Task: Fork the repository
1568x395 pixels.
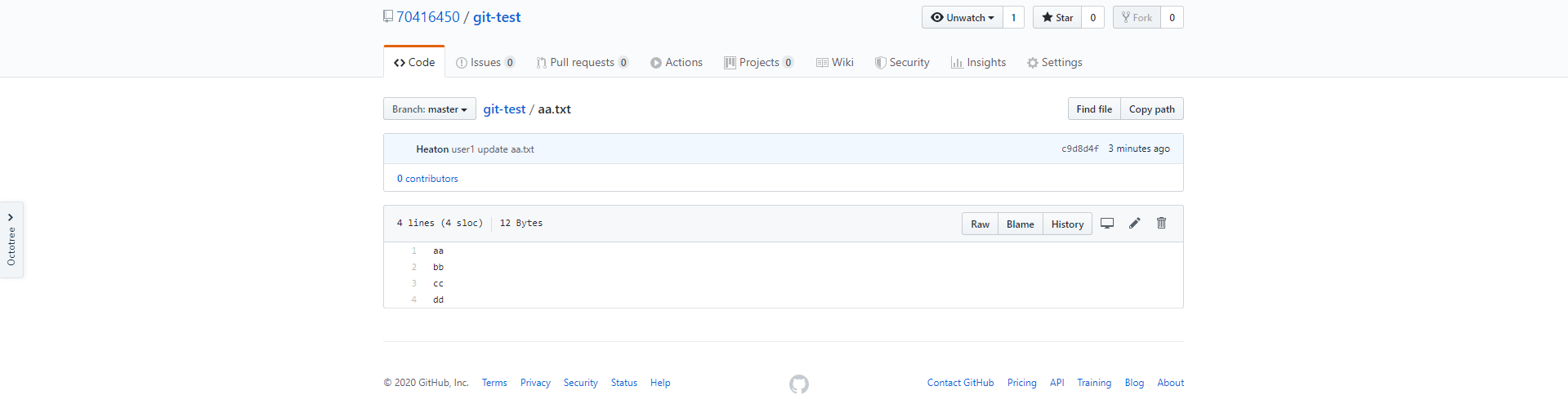Action: tap(1137, 17)
